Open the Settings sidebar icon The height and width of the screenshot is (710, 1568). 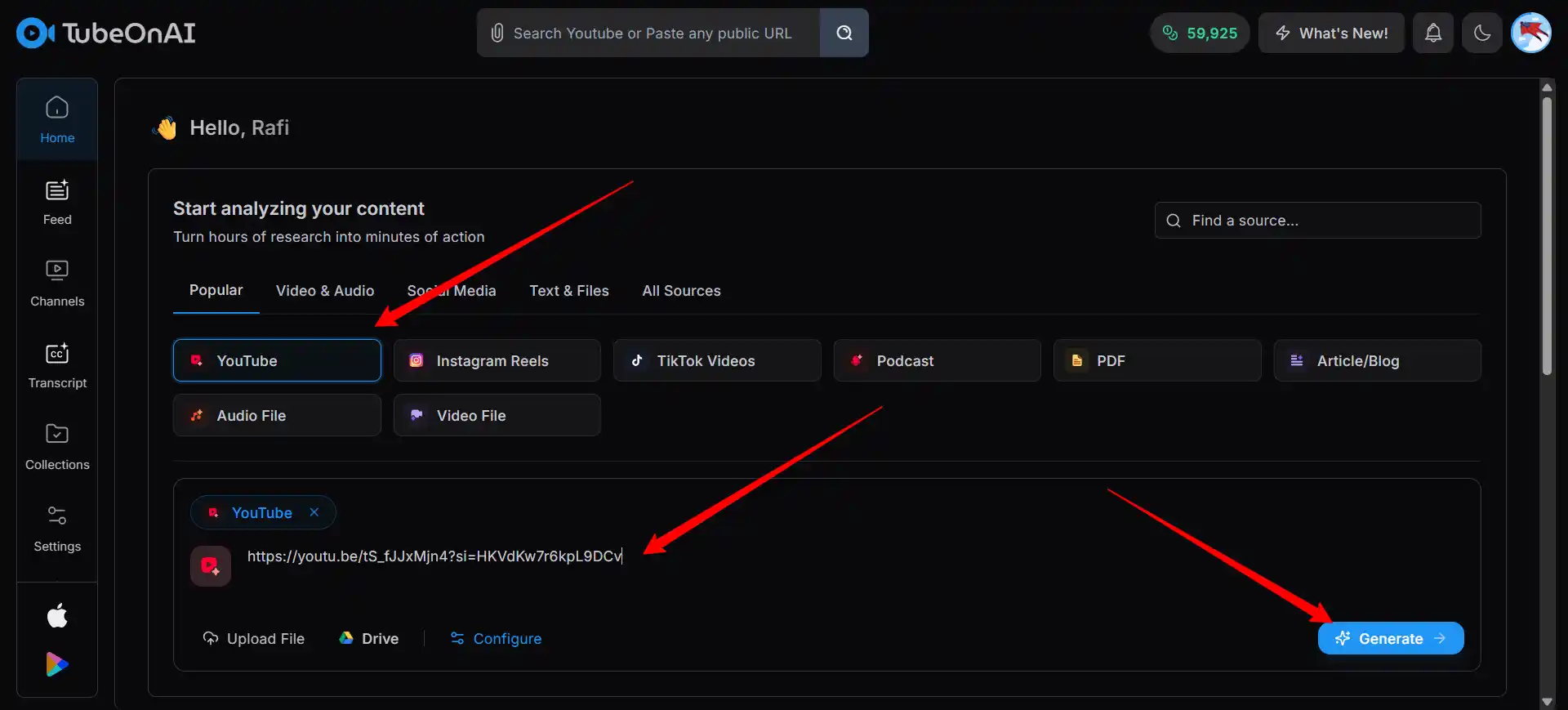coord(57,529)
